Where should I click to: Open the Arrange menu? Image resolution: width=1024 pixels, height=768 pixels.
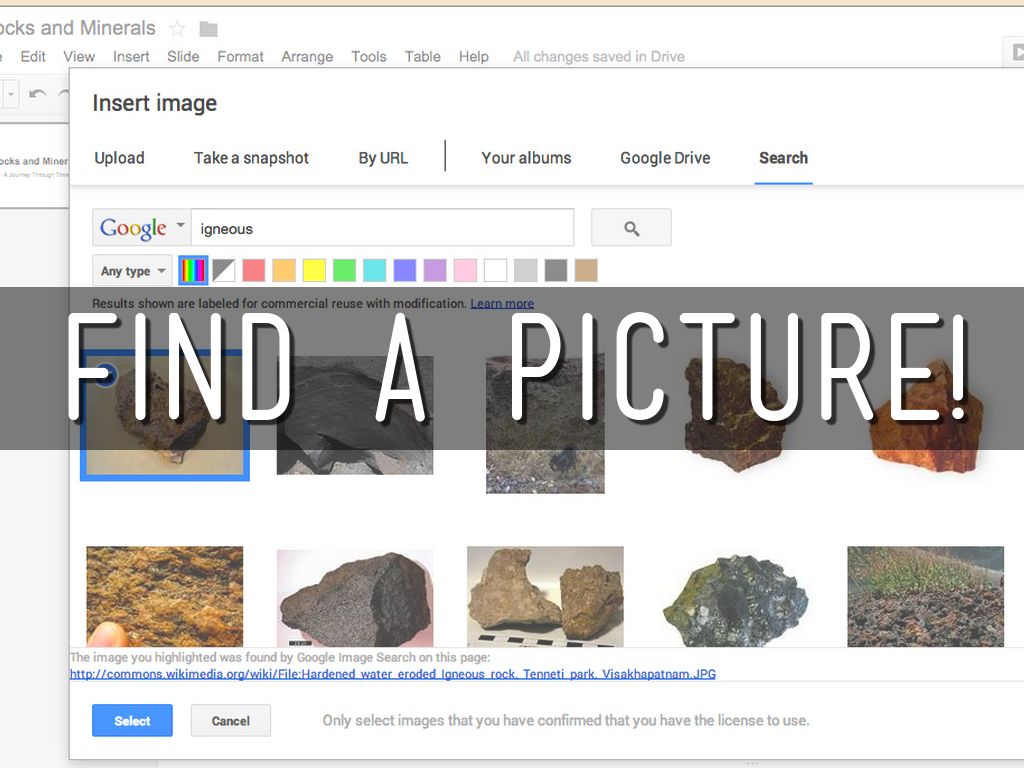coord(307,56)
